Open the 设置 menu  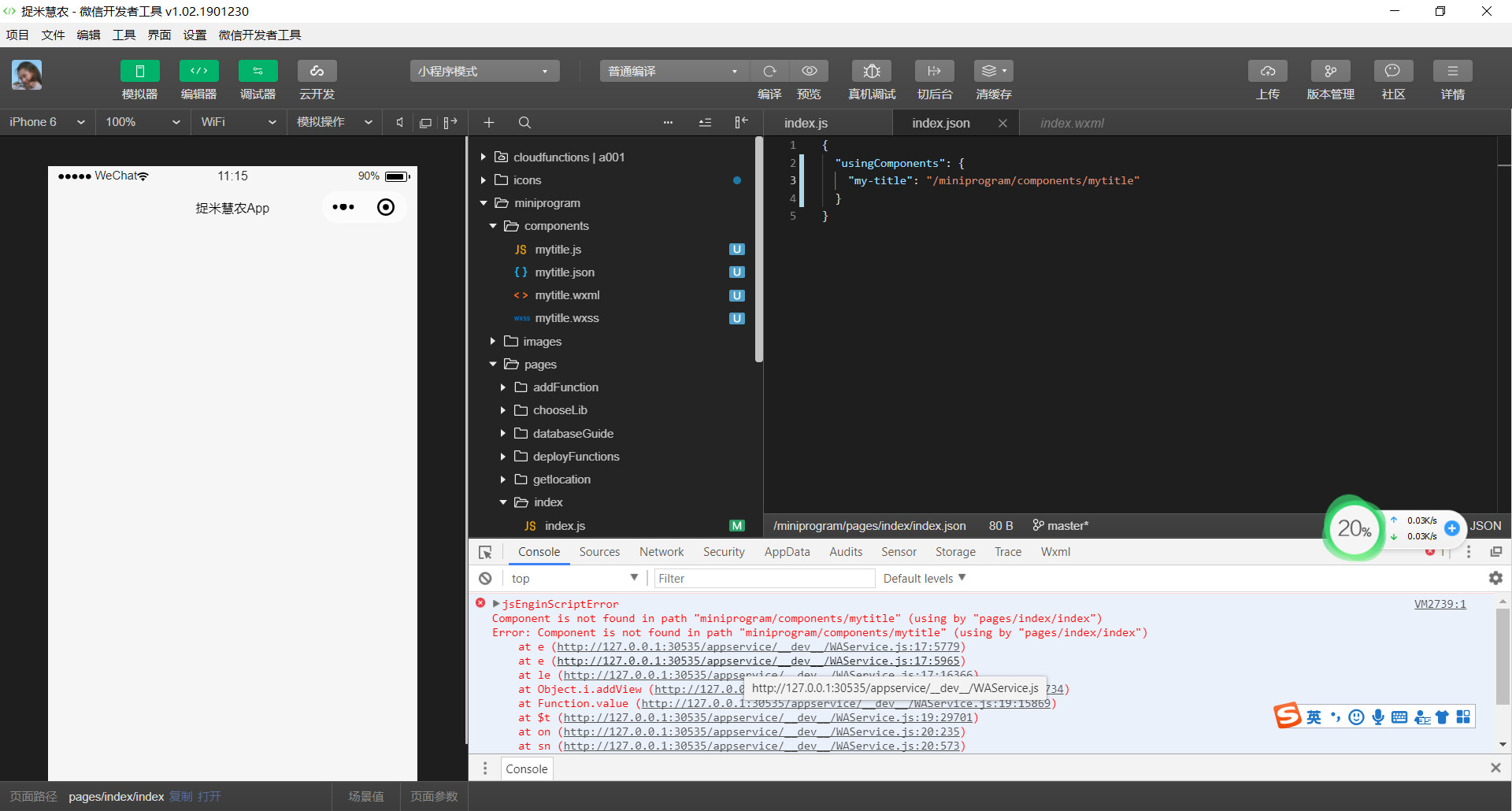click(x=195, y=35)
